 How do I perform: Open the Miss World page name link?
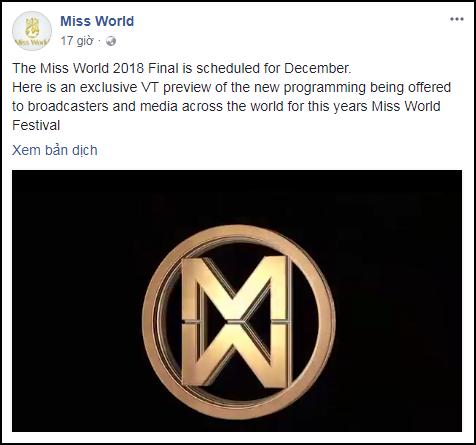pyautogui.click(x=97, y=21)
